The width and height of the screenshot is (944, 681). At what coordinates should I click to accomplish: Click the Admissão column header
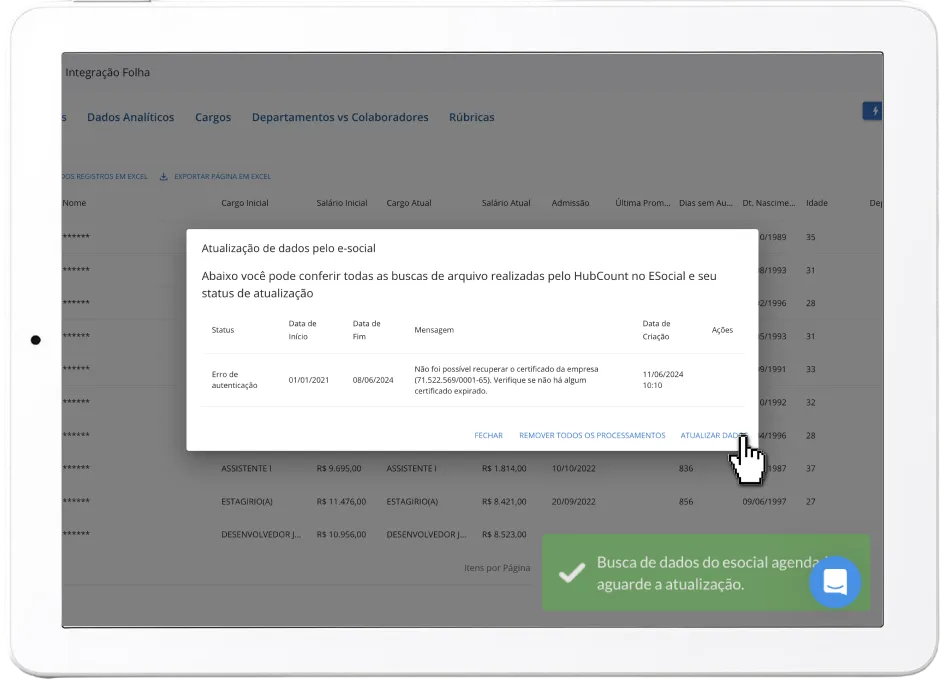coord(570,203)
